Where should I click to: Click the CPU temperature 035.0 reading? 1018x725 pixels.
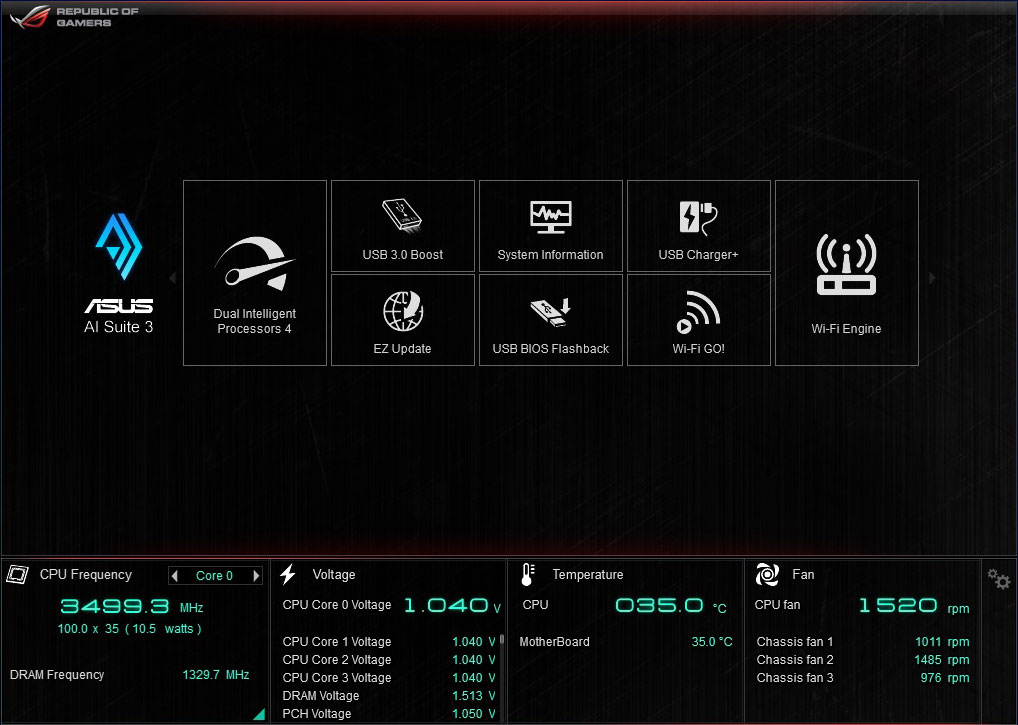671,606
